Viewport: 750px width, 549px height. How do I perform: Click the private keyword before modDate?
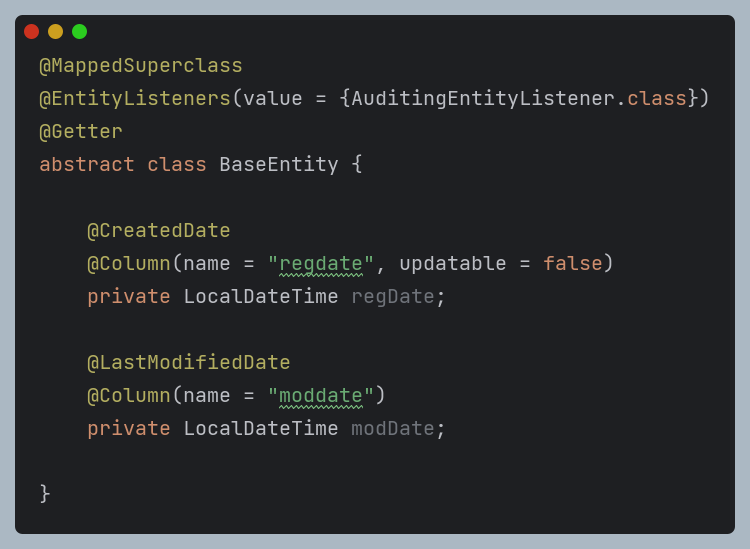click(x=129, y=429)
